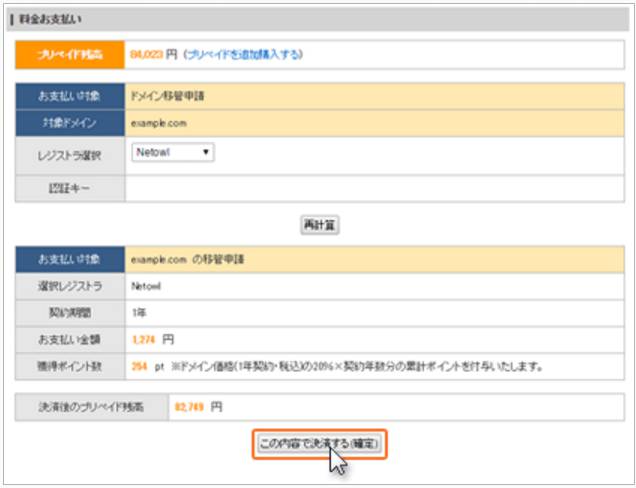This screenshot has width=636, height=488.
Task: Click お支払い対象 header above 選択レジストラ
Action: point(70,259)
